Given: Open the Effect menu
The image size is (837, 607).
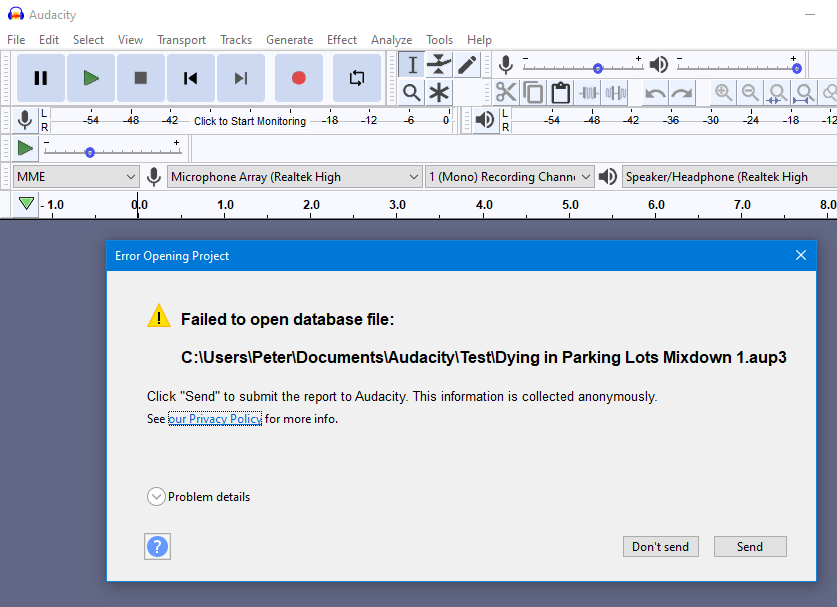Looking at the screenshot, I should coord(342,40).
